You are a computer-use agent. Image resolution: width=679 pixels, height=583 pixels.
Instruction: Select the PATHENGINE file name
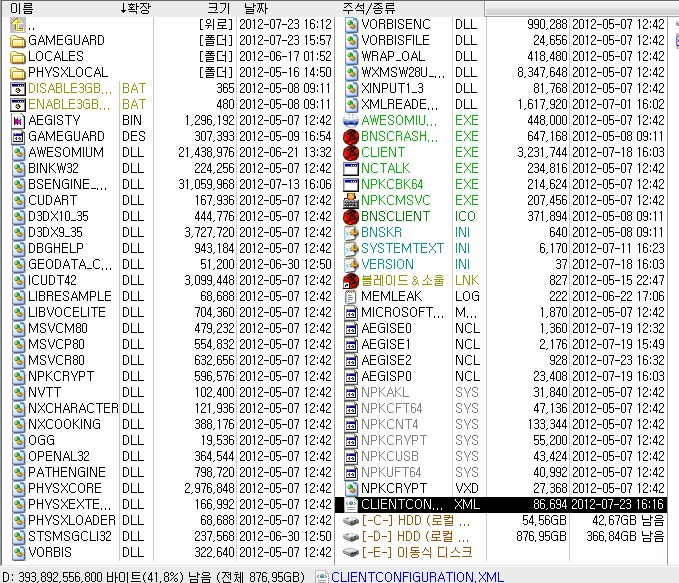click(67, 473)
